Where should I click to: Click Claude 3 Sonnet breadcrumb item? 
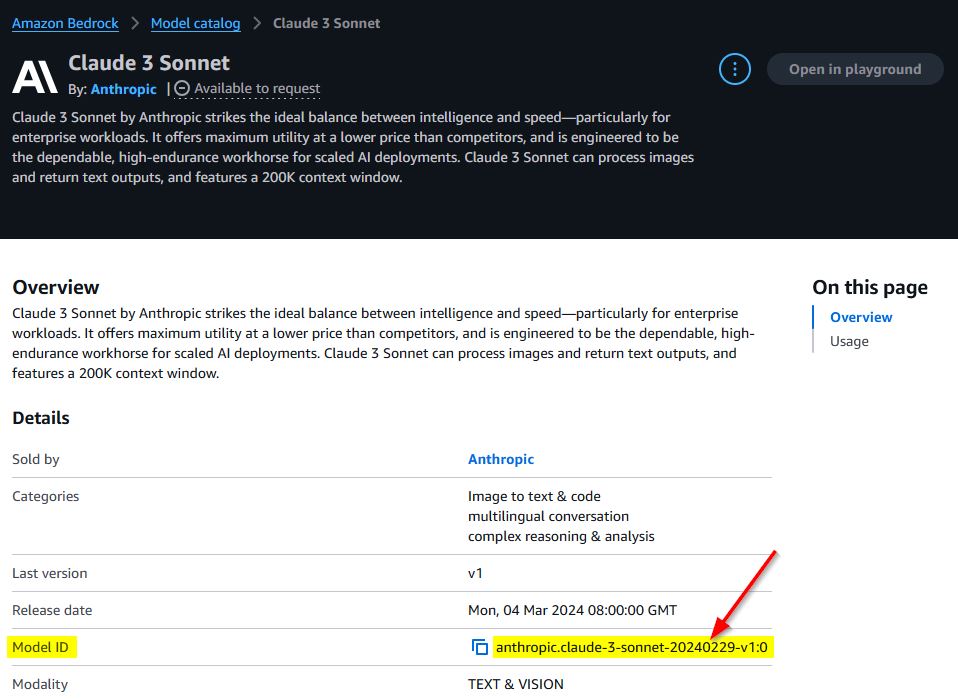(x=327, y=23)
